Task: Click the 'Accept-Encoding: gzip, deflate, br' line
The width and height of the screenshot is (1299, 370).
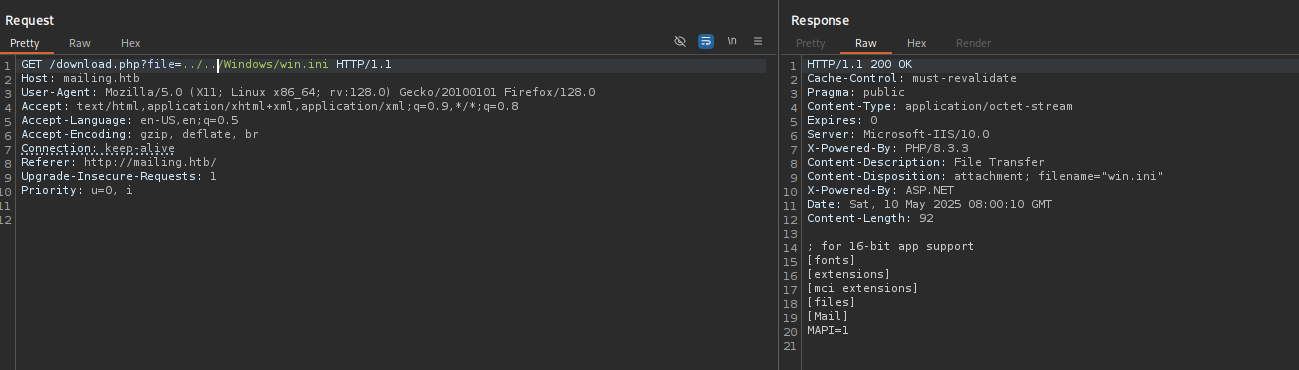Action: (x=140, y=134)
